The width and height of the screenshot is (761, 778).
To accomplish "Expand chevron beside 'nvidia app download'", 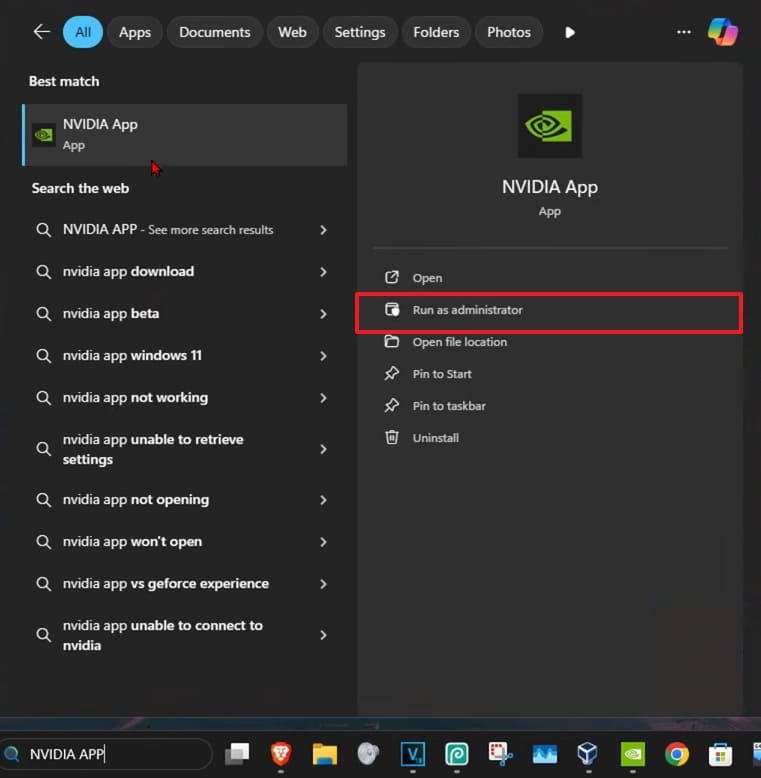I will click(x=323, y=272).
